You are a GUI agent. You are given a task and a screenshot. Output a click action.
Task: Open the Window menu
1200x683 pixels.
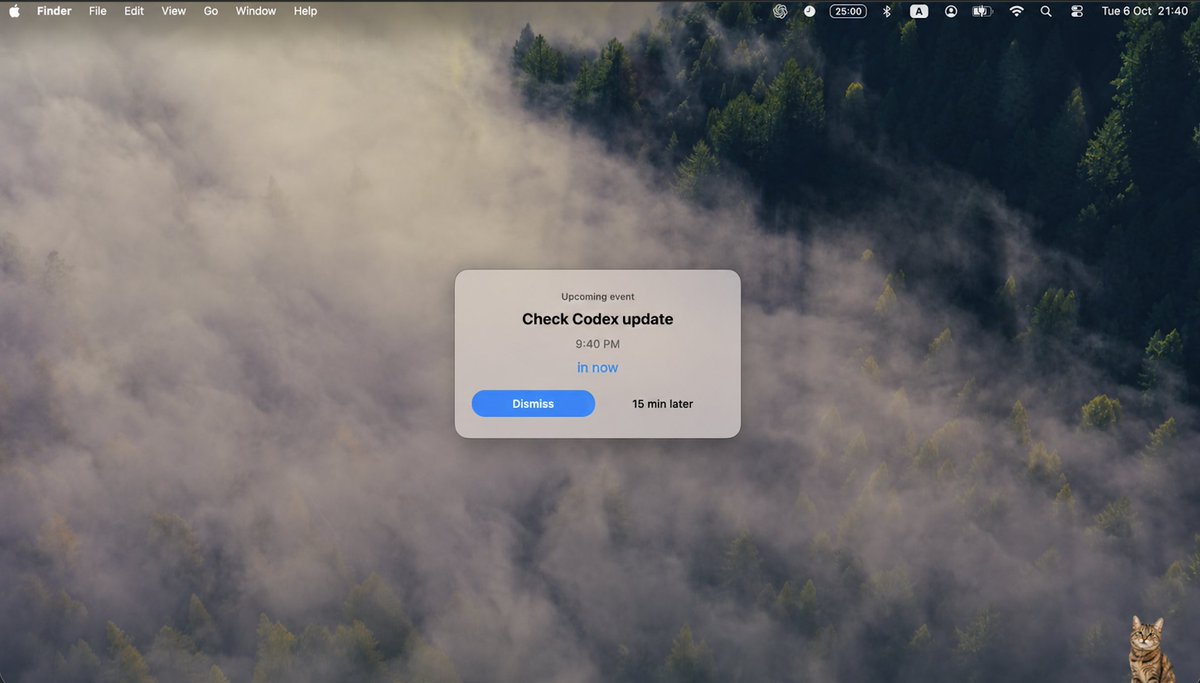pyautogui.click(x=256, y=11)
